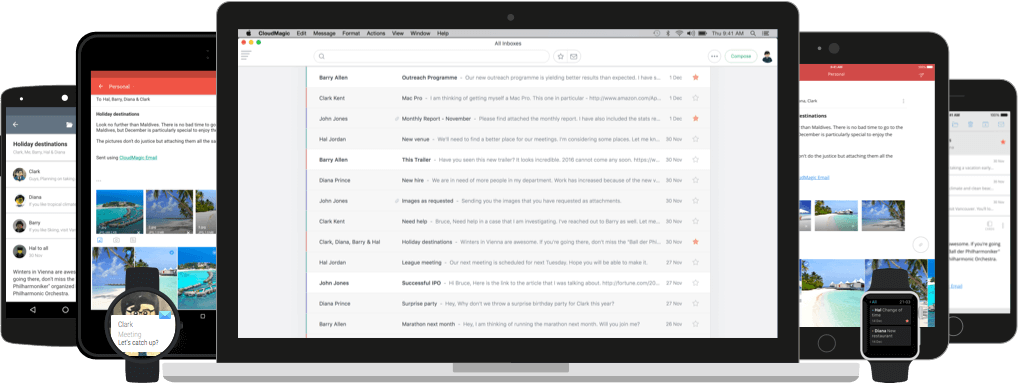Click the Time Machine icon in menu bar
The width and height of the screenshot is (1018, 384).
pyautogui.click(x=657, y=33)
